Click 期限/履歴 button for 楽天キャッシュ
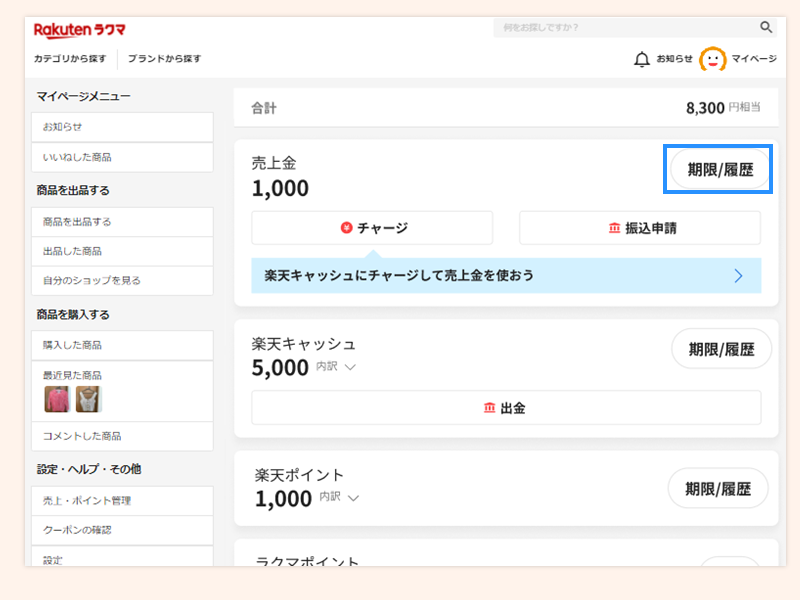 click(721, 349)
